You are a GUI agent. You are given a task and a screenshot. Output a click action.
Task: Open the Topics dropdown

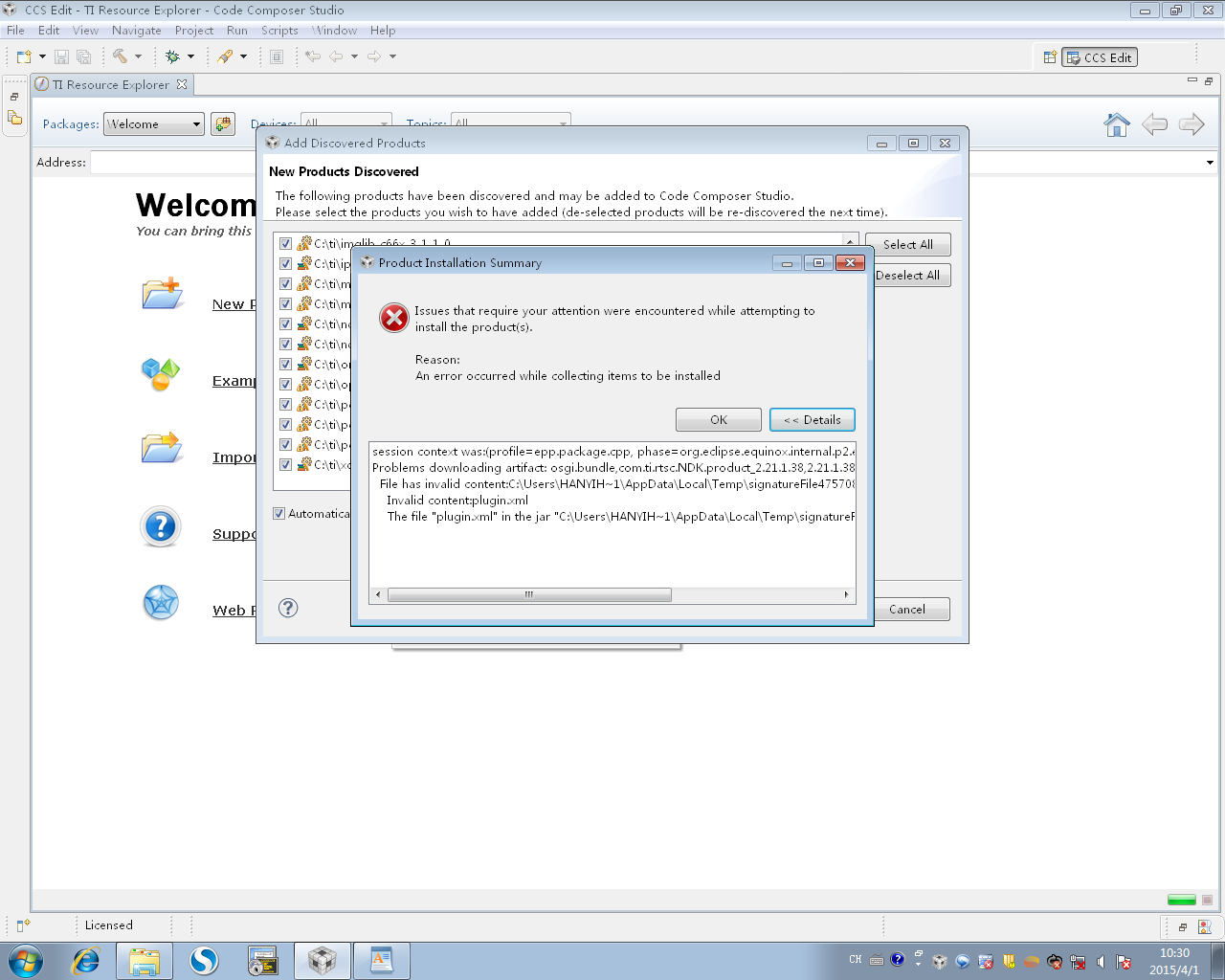coord(510,121)
